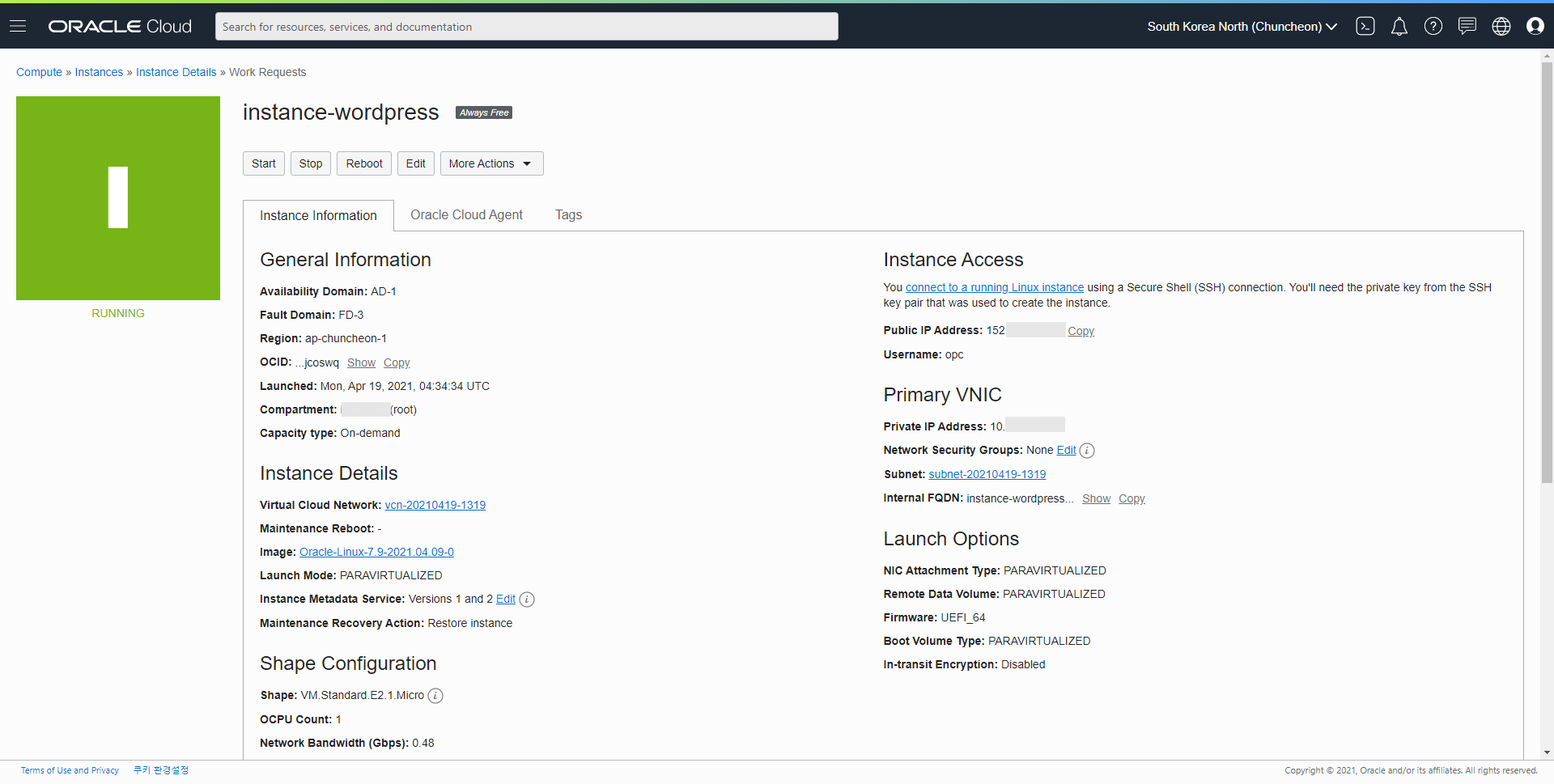This screenshot has height=784, width=1554.
Task: Click info icon beside Instance Metadata Service
Action: (527, 600)
